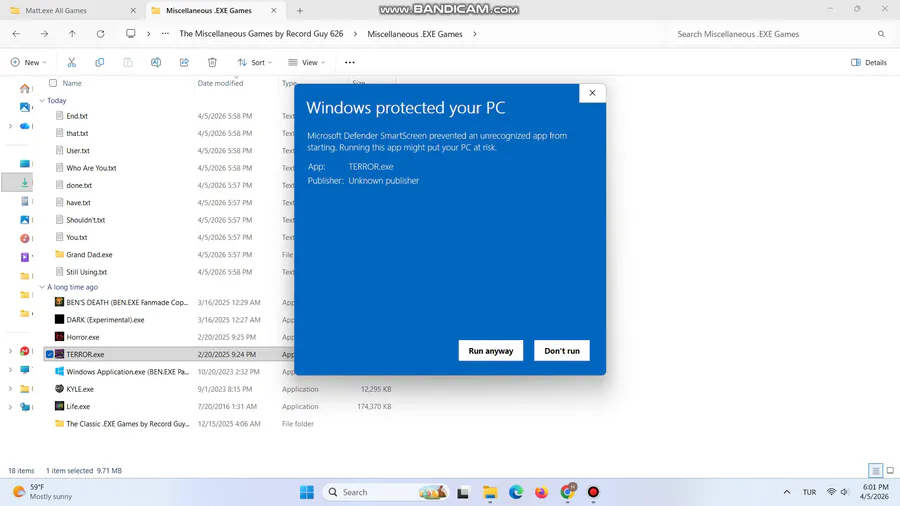Close the Matt.exe All Games tab
The width and height of the screenshot is (900, 506).
(x=133, y=10)
